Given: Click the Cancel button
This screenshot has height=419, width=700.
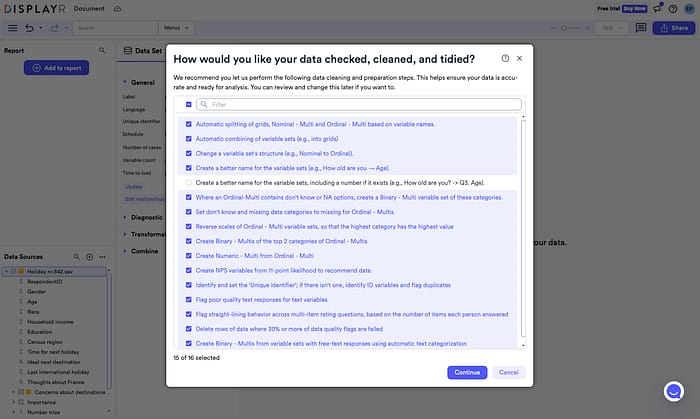Looking at the screenshot, I should [508, 372].
